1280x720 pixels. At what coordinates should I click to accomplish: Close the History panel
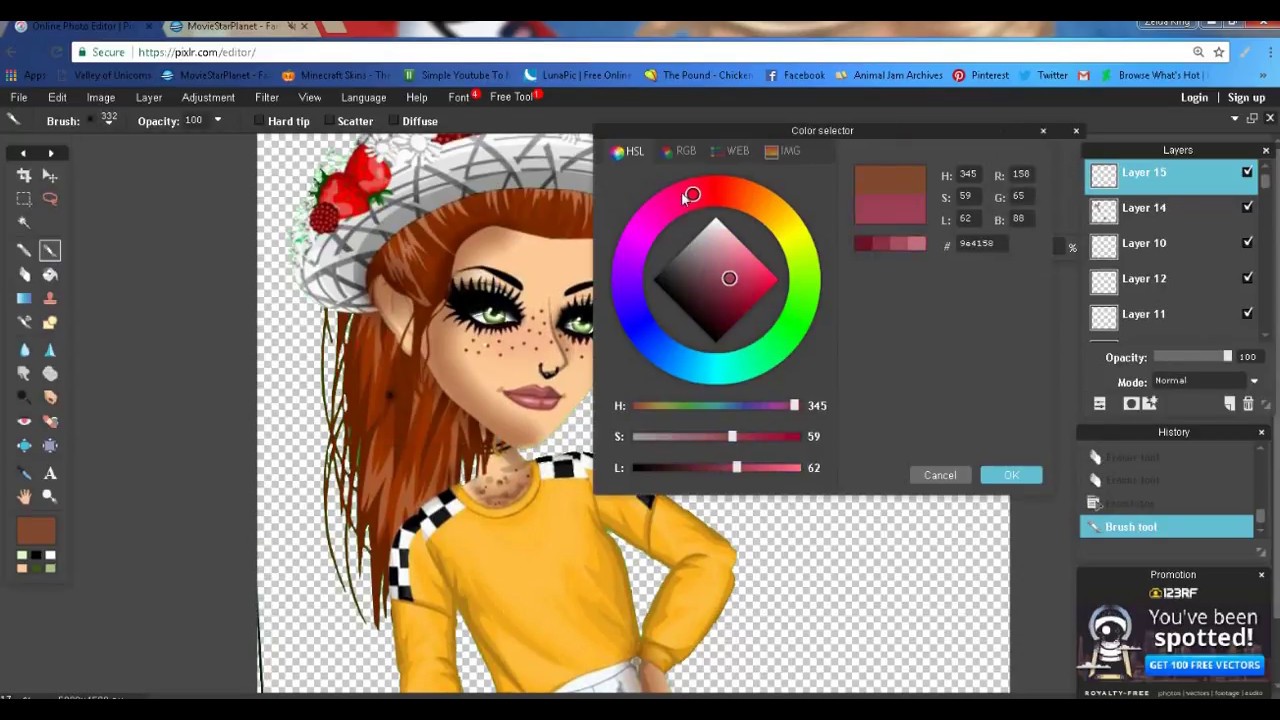[1261, 432]
